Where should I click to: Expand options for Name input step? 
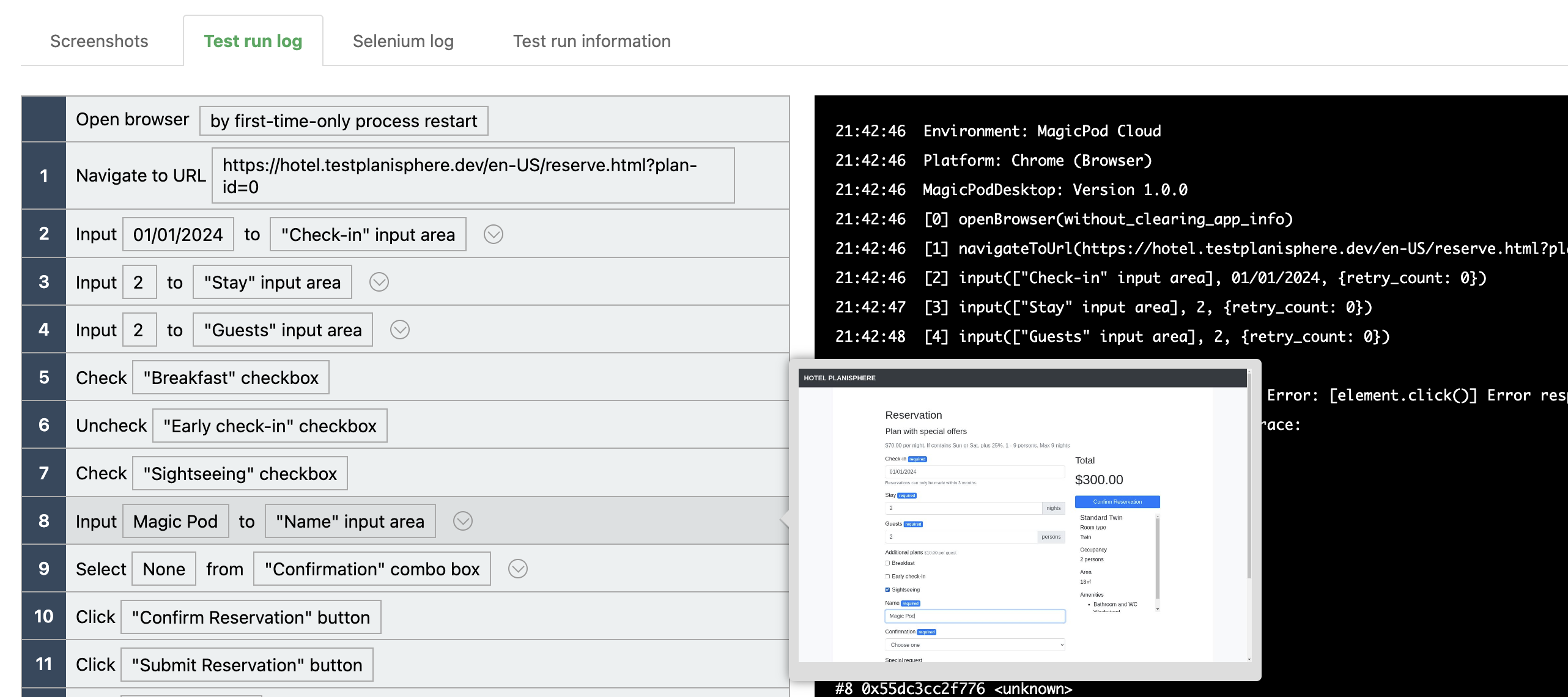click(463, 521)
